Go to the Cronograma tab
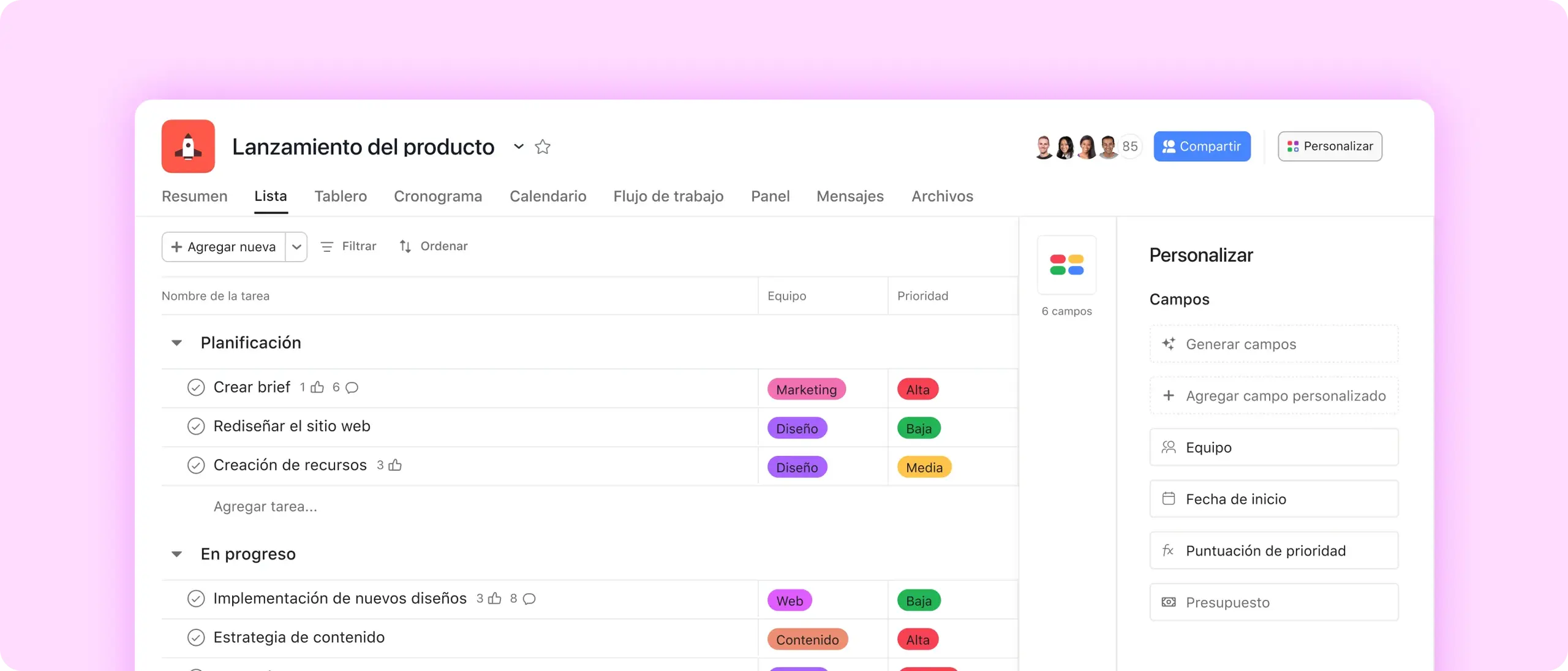The height and width of the screenshot is (671, 1568). click(x=438, y=196)
